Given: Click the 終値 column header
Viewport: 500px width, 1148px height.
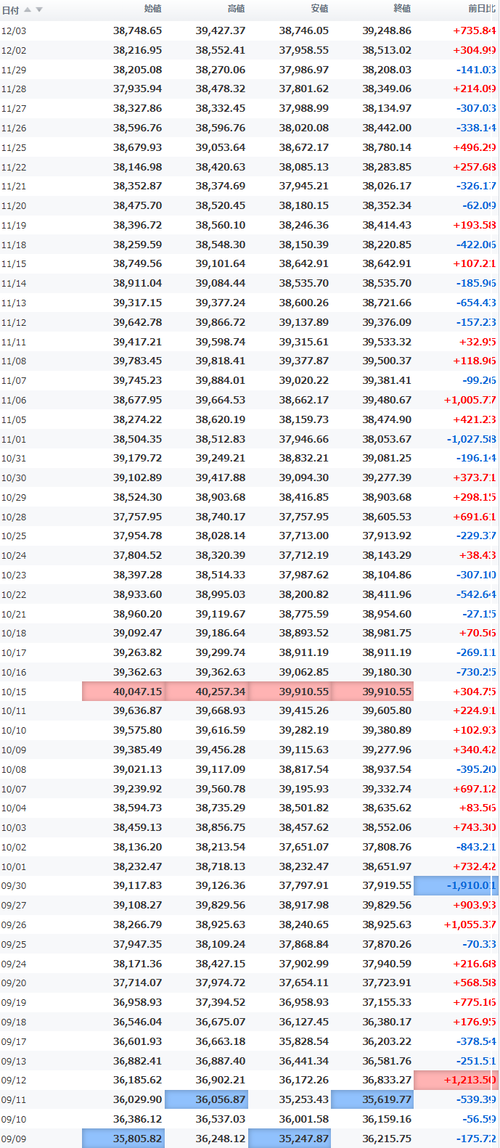Looking at the screenshot, I should tap(402, 10).
